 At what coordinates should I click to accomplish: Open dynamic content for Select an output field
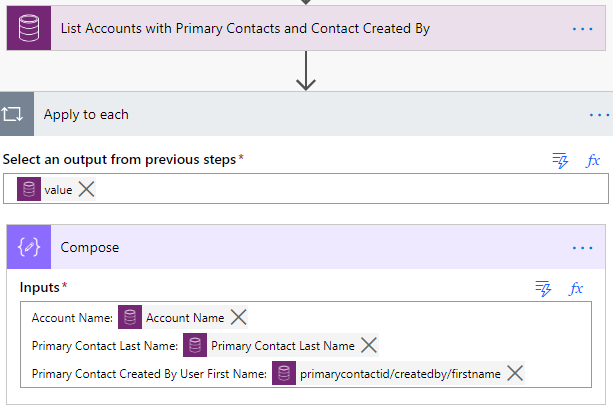(560, 160)
